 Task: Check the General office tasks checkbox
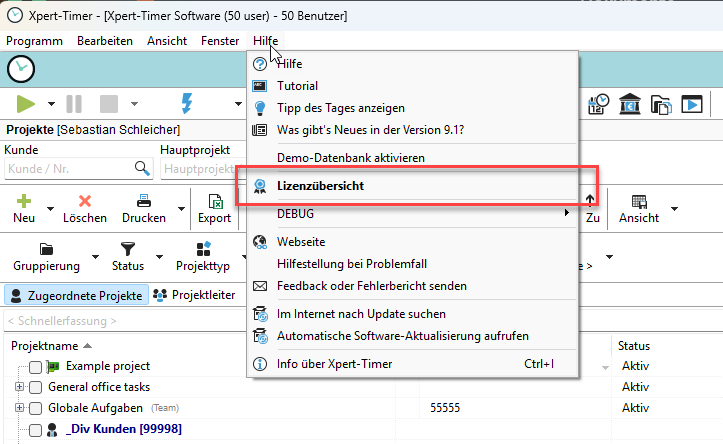click(x=36, y=387)
